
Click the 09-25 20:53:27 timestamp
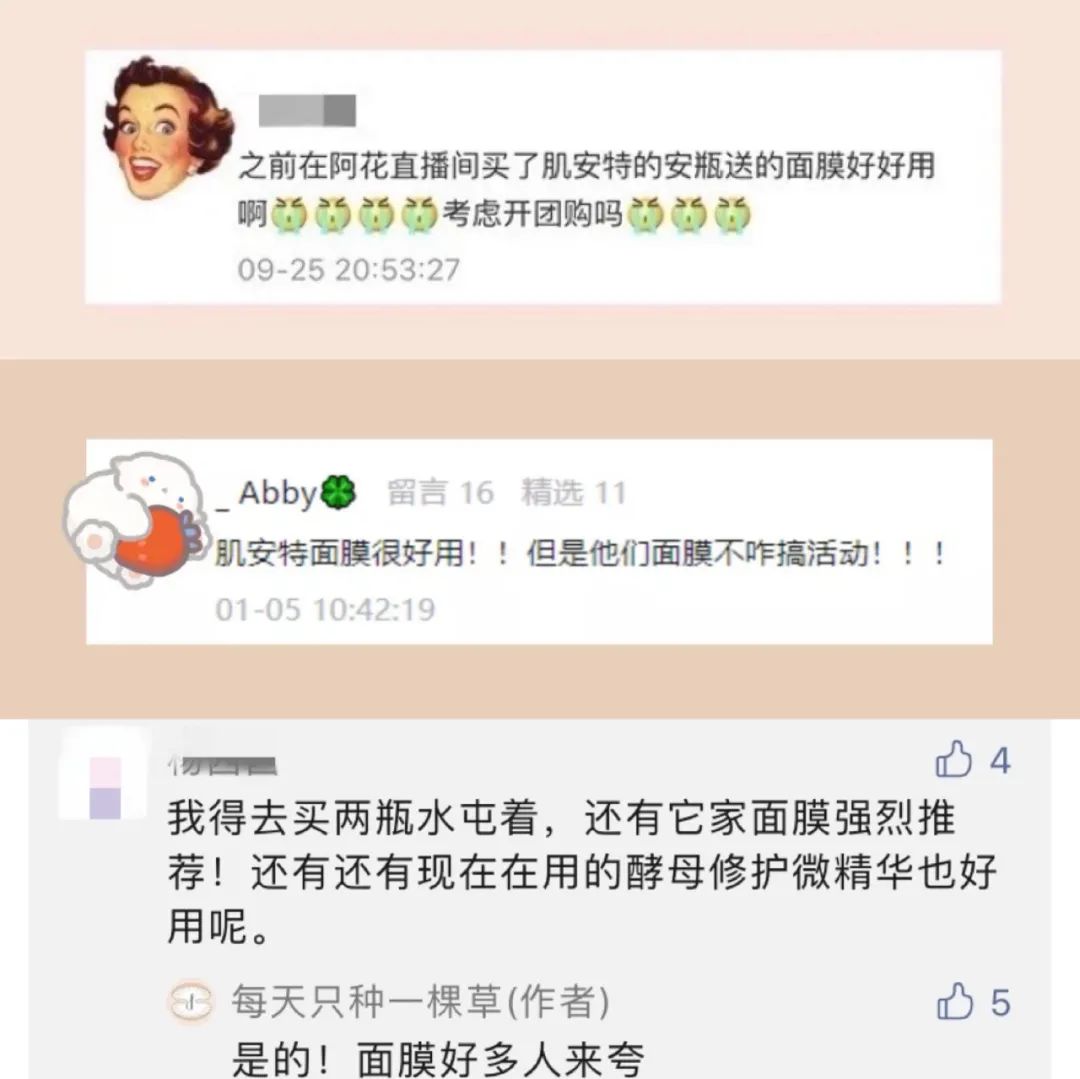pos(349,269)
